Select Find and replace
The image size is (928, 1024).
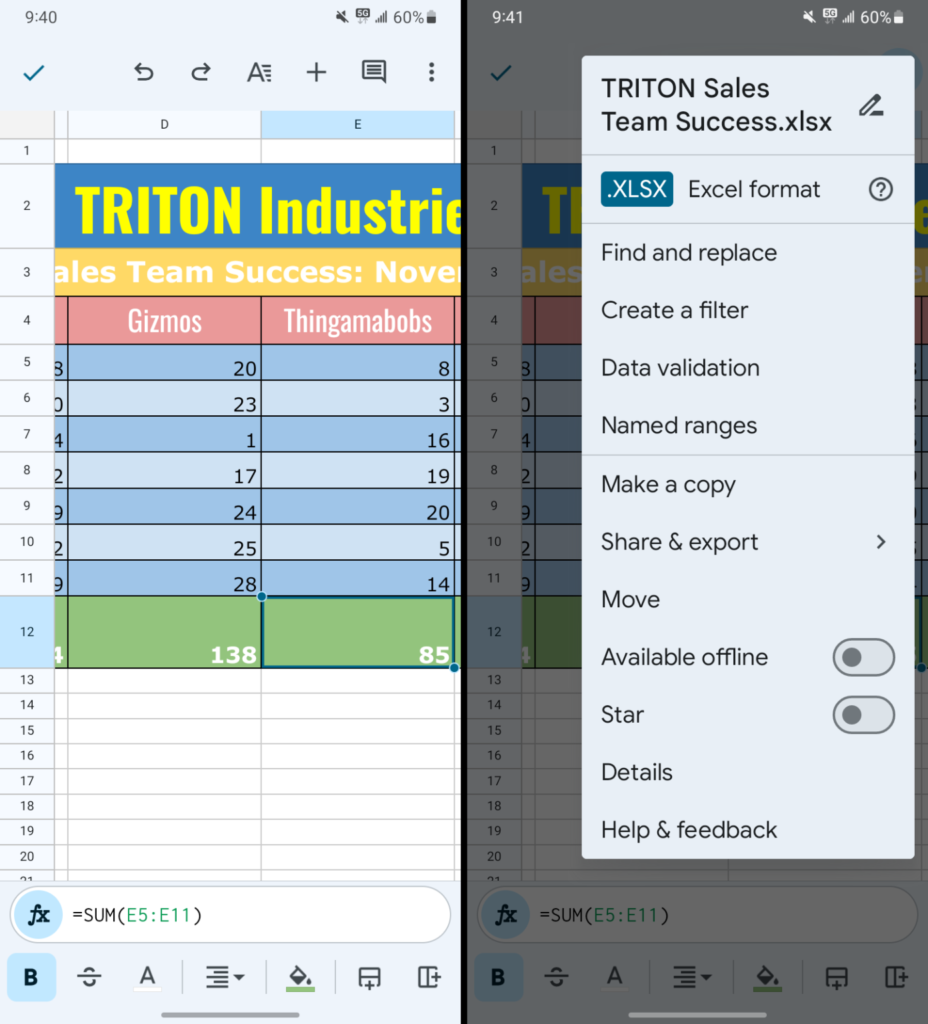pyautogui.click(x=688, y=253)
